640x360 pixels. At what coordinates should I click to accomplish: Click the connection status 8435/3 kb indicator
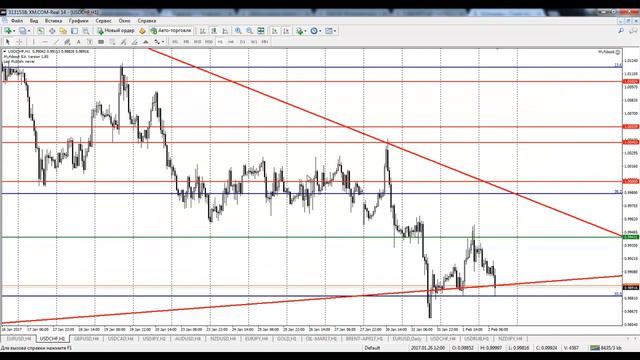point(606,348)
